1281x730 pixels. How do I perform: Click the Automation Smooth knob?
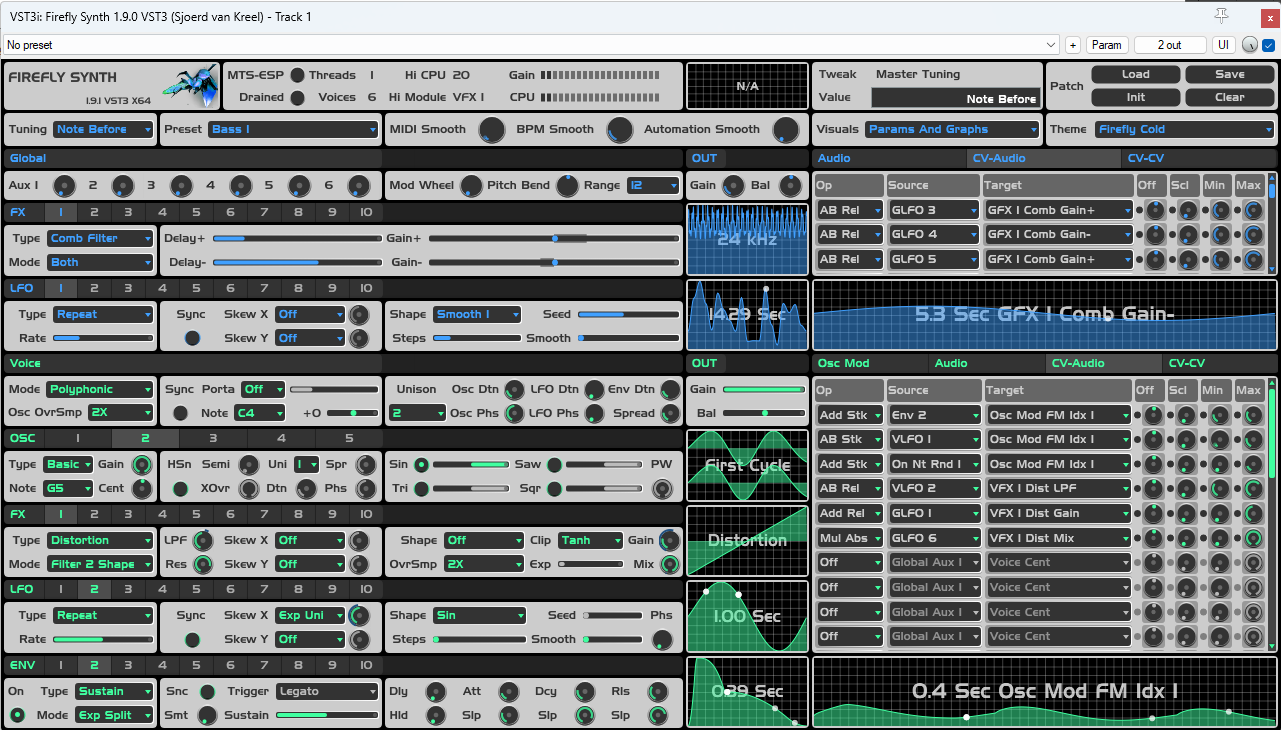[x=786, y=130]
